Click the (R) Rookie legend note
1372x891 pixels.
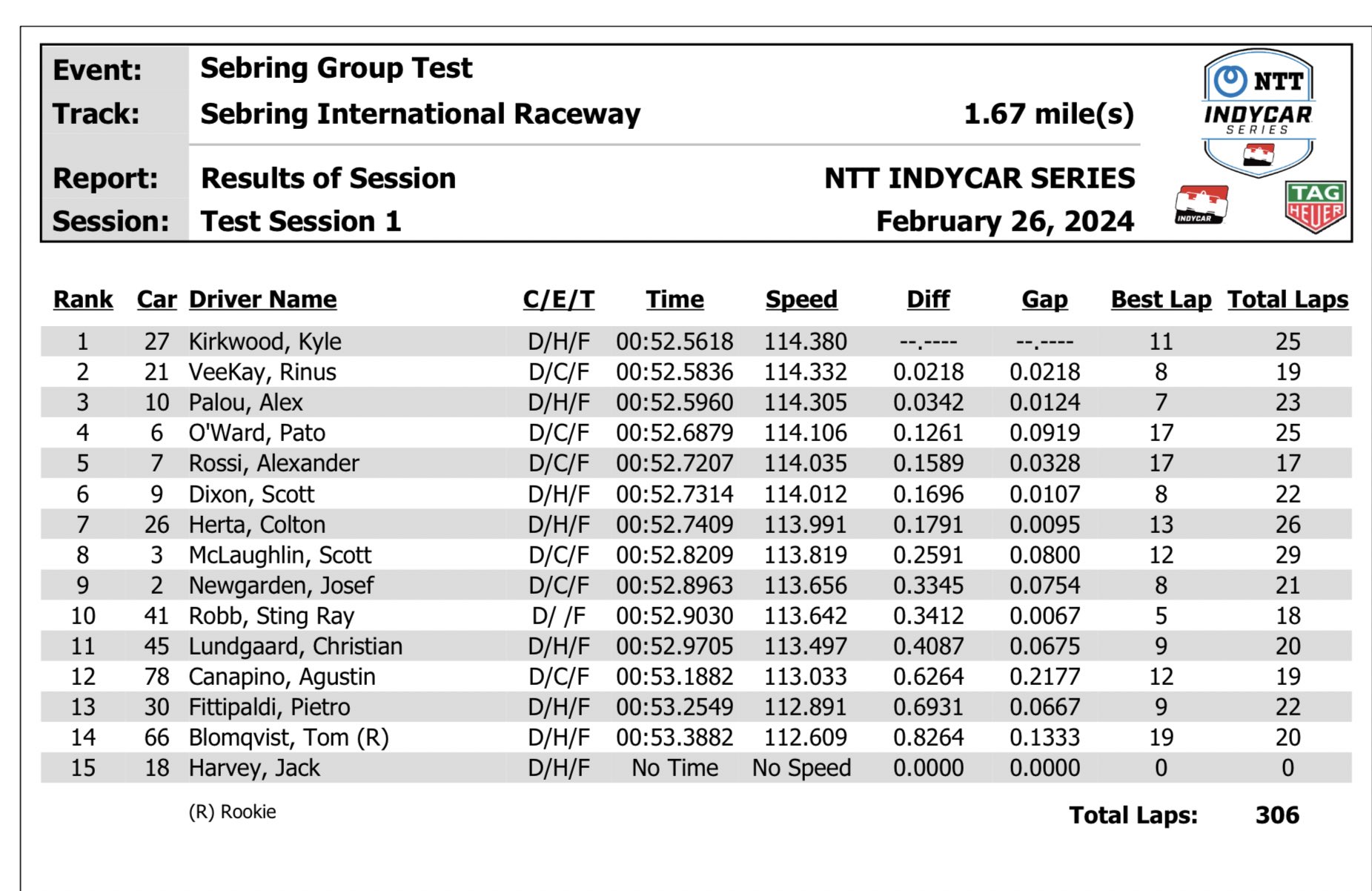[232, 812]
